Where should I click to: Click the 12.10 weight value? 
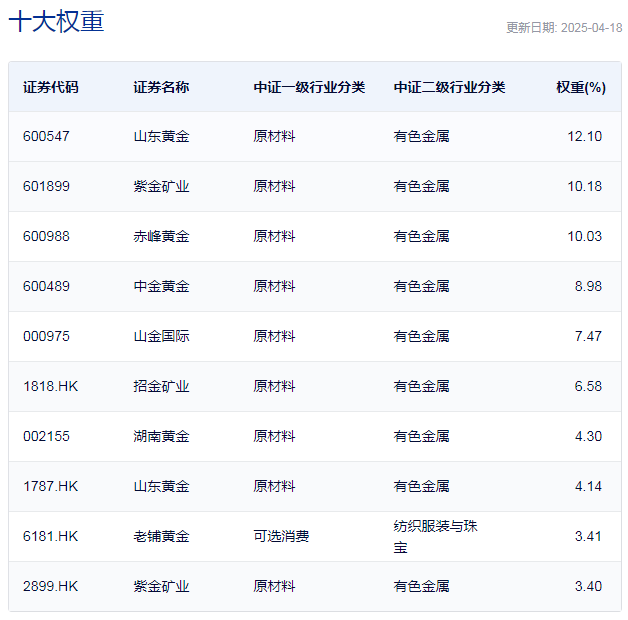coord(584,136)
